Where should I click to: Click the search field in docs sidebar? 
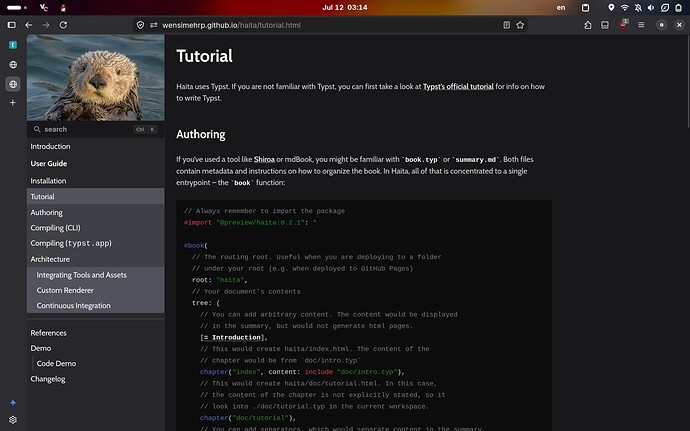(95, 129)
